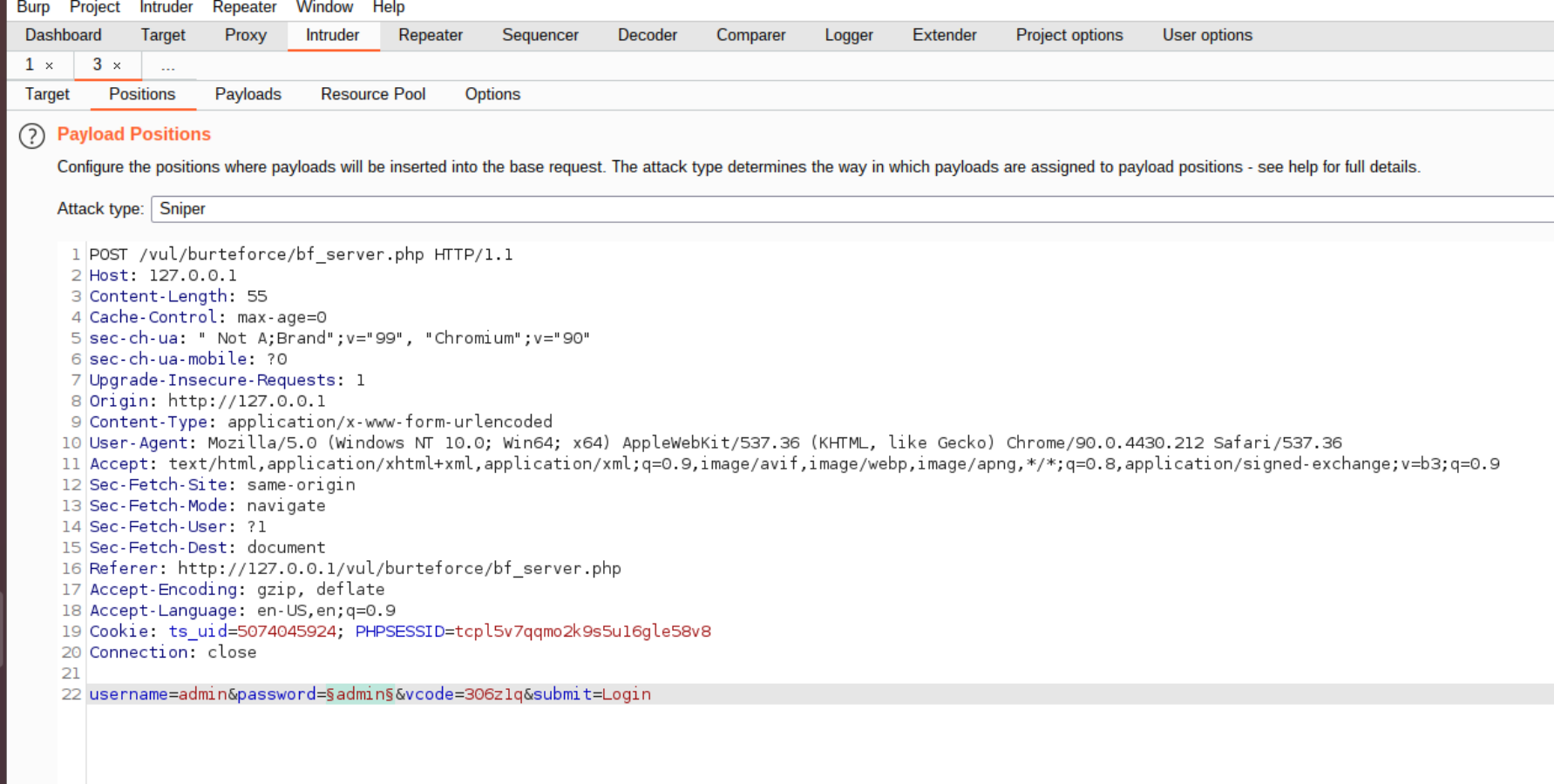Click the vcode value 306z1q
Image resolution: width=1554 pixels, height=784 pixels.
494,693
